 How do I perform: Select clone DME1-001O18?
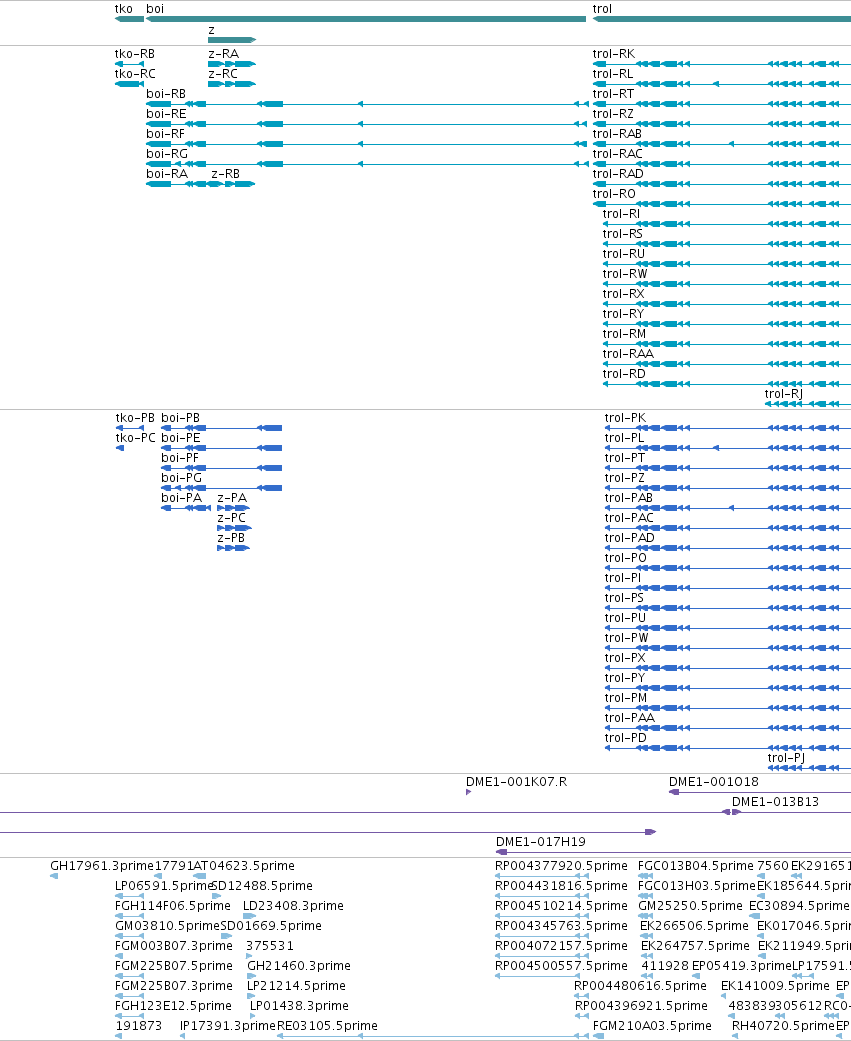point(714,781)
